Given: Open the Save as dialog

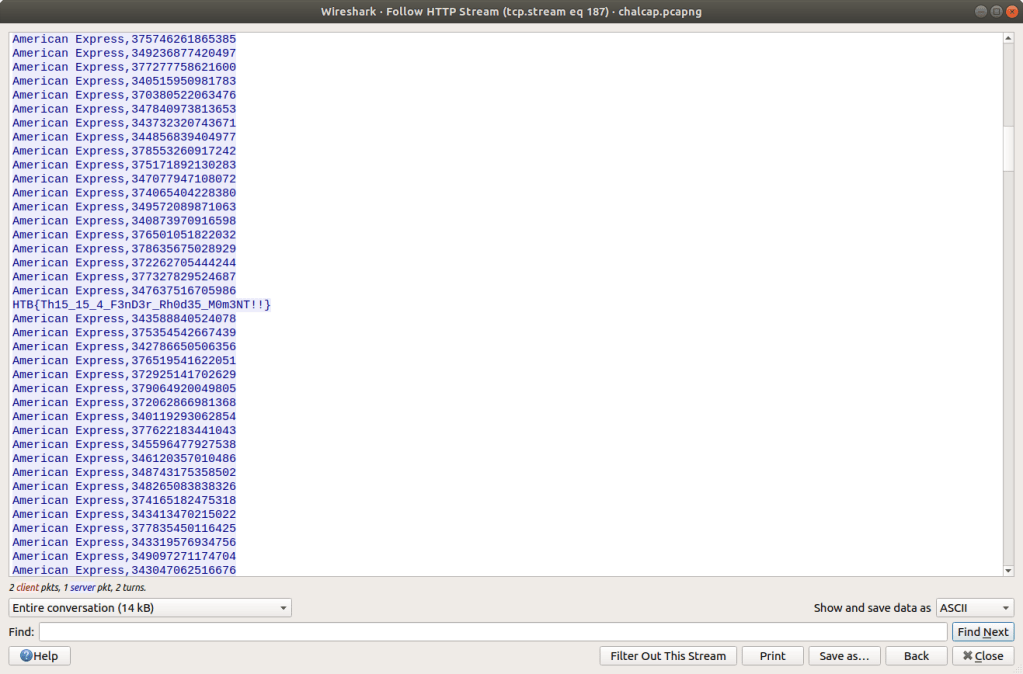Looking at the screenshot, I should point(844,656).
